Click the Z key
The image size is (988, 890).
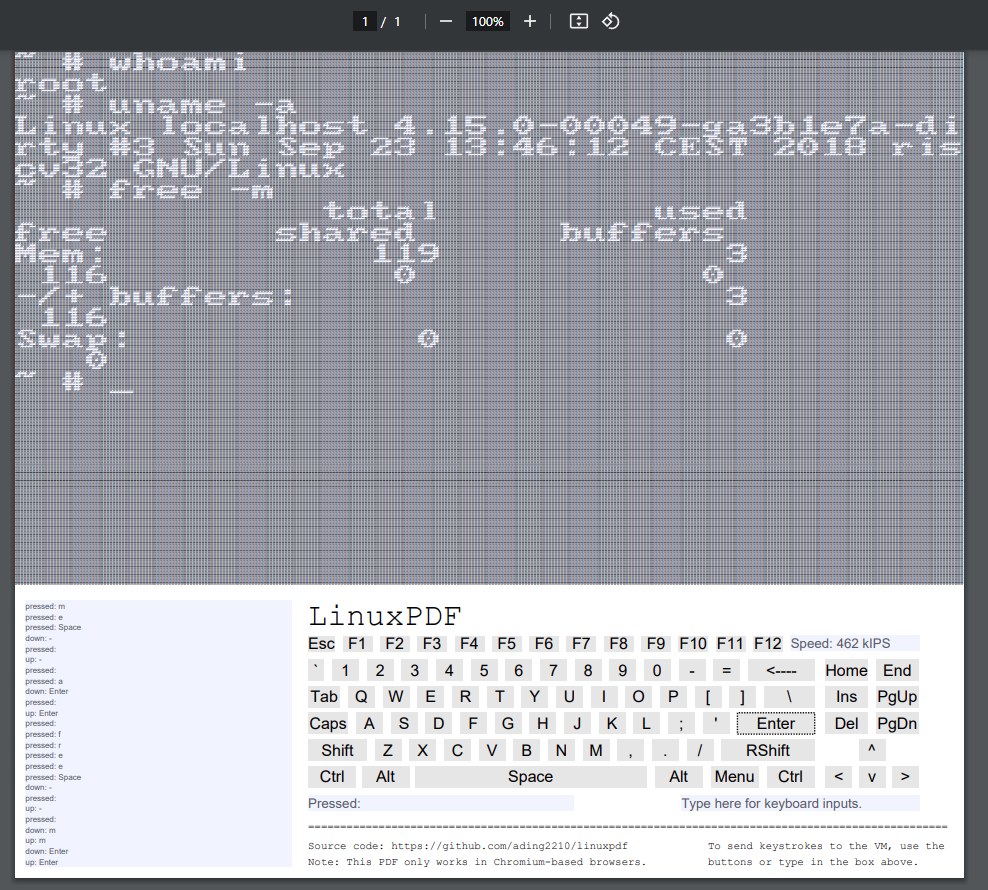tap(388, 750)
